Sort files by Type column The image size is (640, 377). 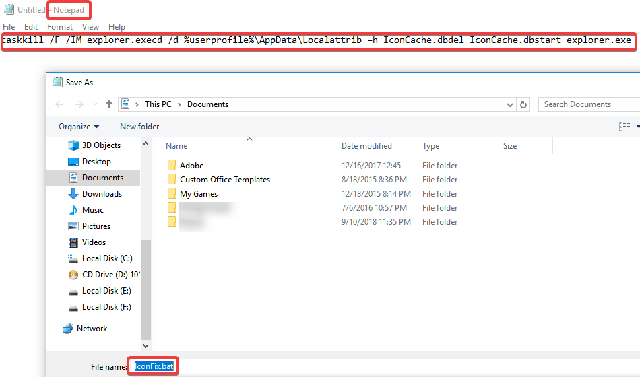431,146
